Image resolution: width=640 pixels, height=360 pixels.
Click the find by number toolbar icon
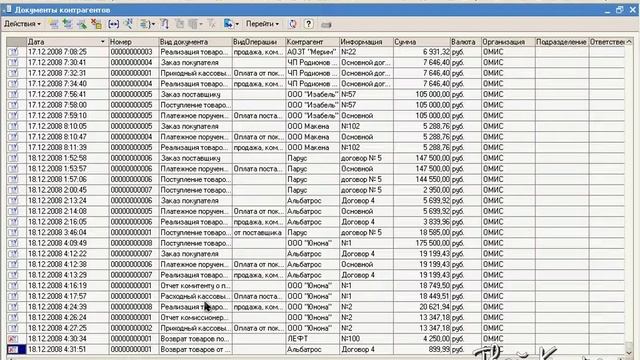pyautogui.click(x=129, y=24)
